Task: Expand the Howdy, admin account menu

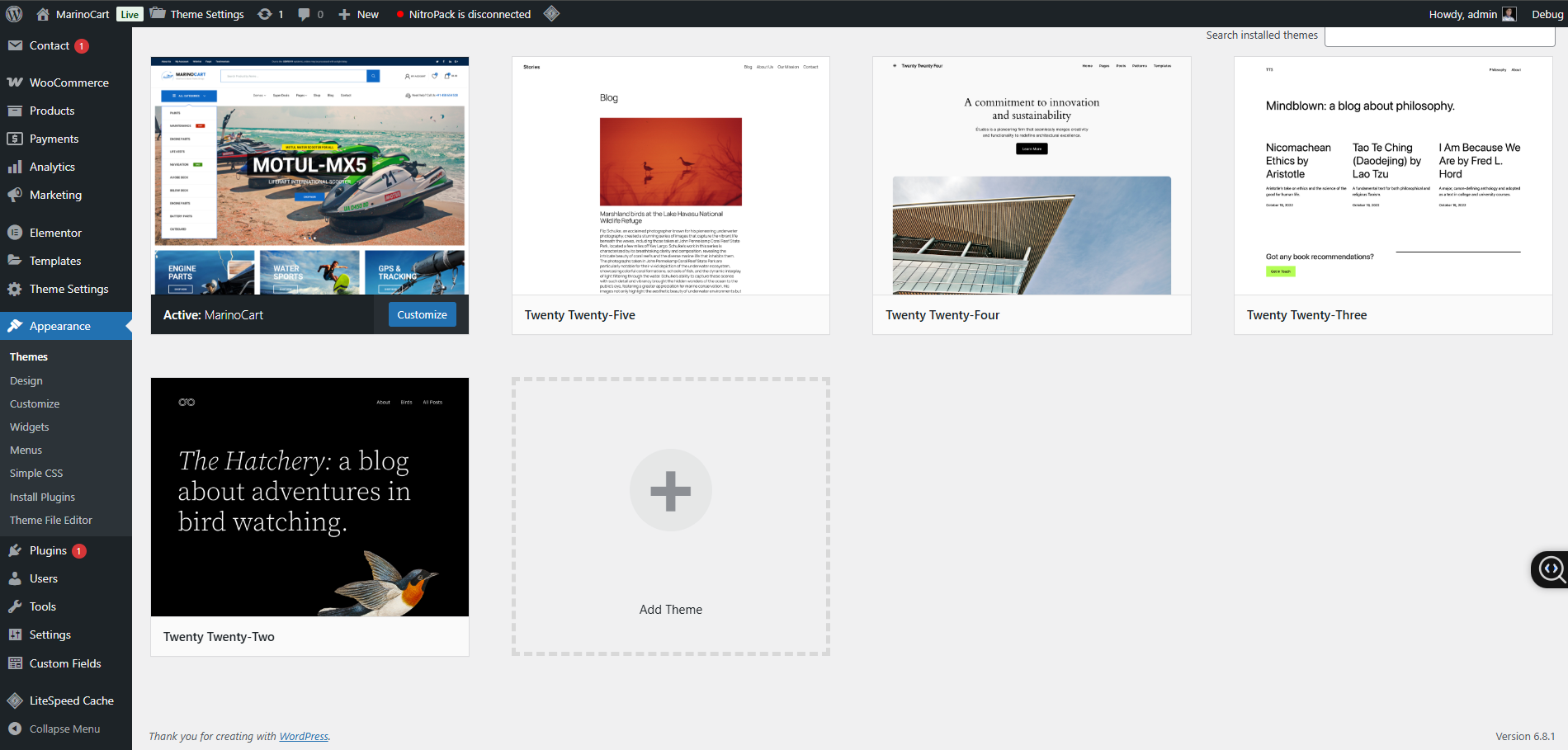Action: (1462, 14)
